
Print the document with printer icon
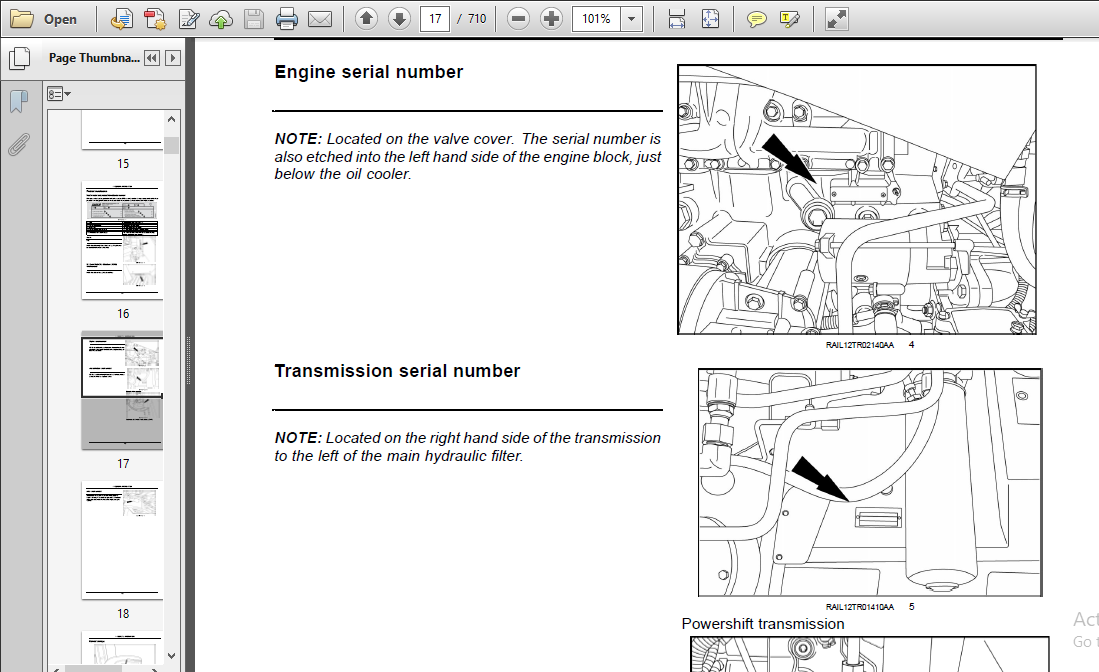tap(287, 19)
